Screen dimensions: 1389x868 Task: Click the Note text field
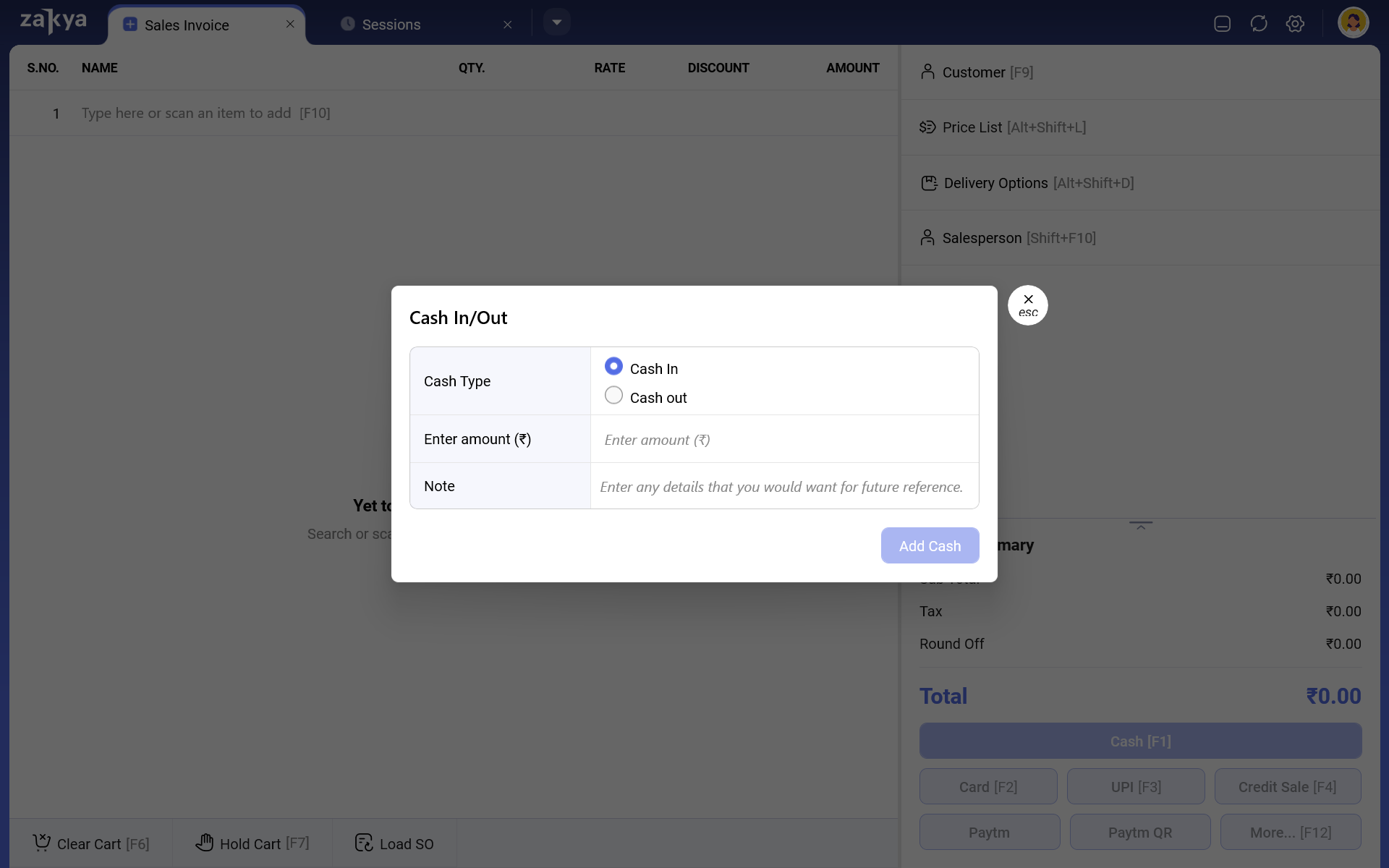pyautogui.click(x=784, y=487)
